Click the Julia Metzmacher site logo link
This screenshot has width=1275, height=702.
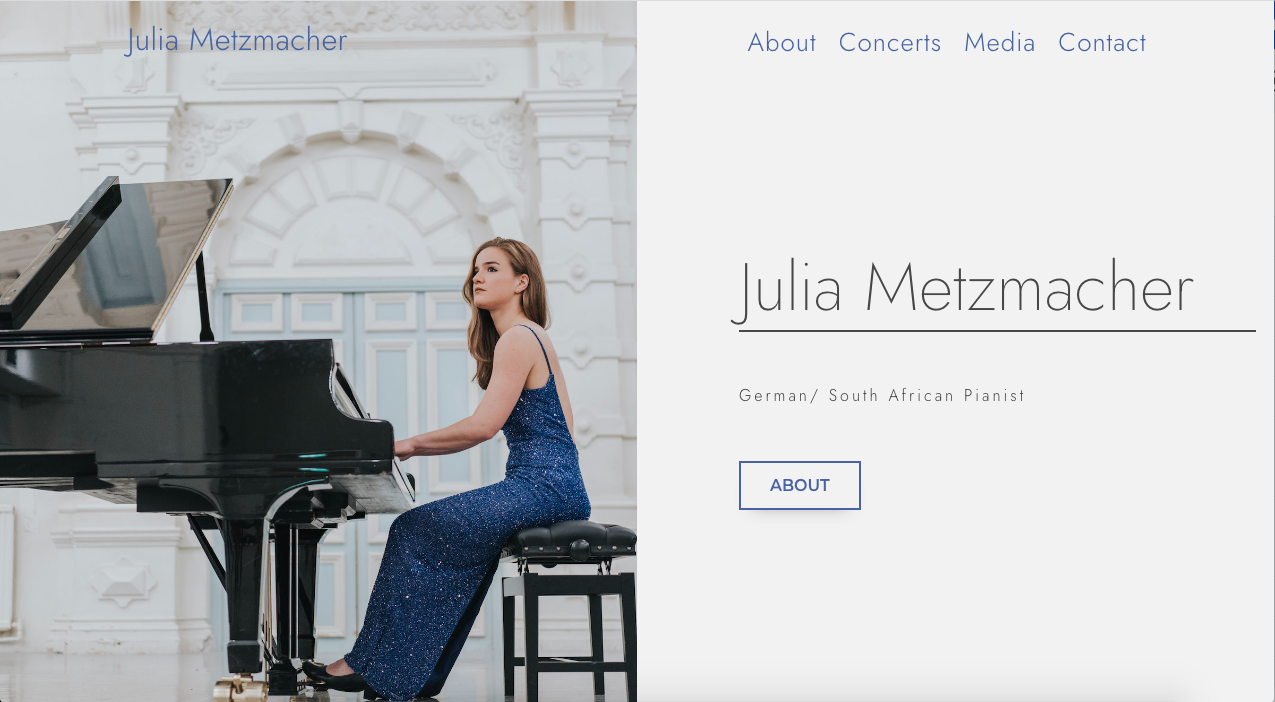[236, 40]
